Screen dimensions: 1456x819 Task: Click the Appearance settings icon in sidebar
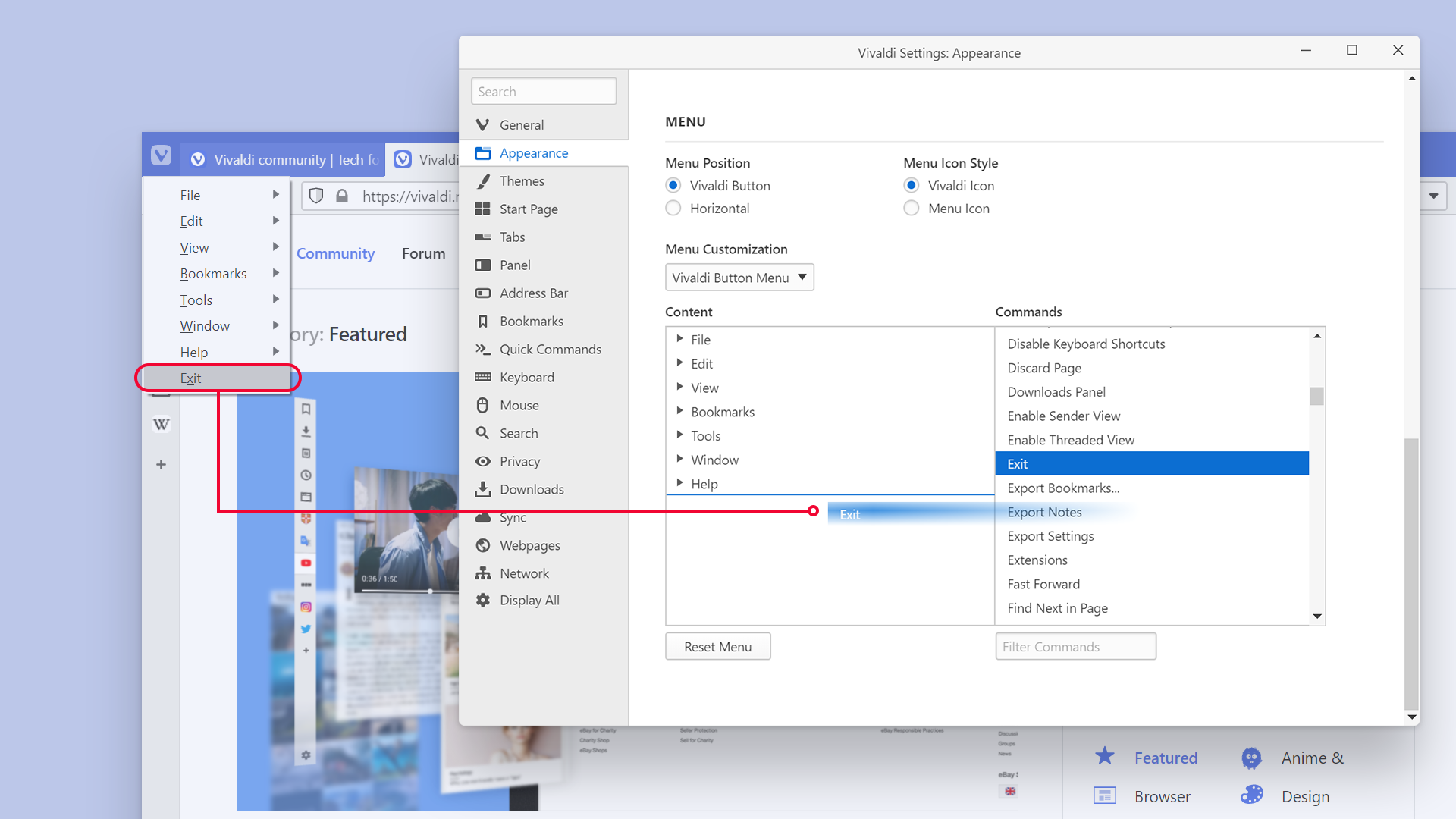click(x=483, y=152)
